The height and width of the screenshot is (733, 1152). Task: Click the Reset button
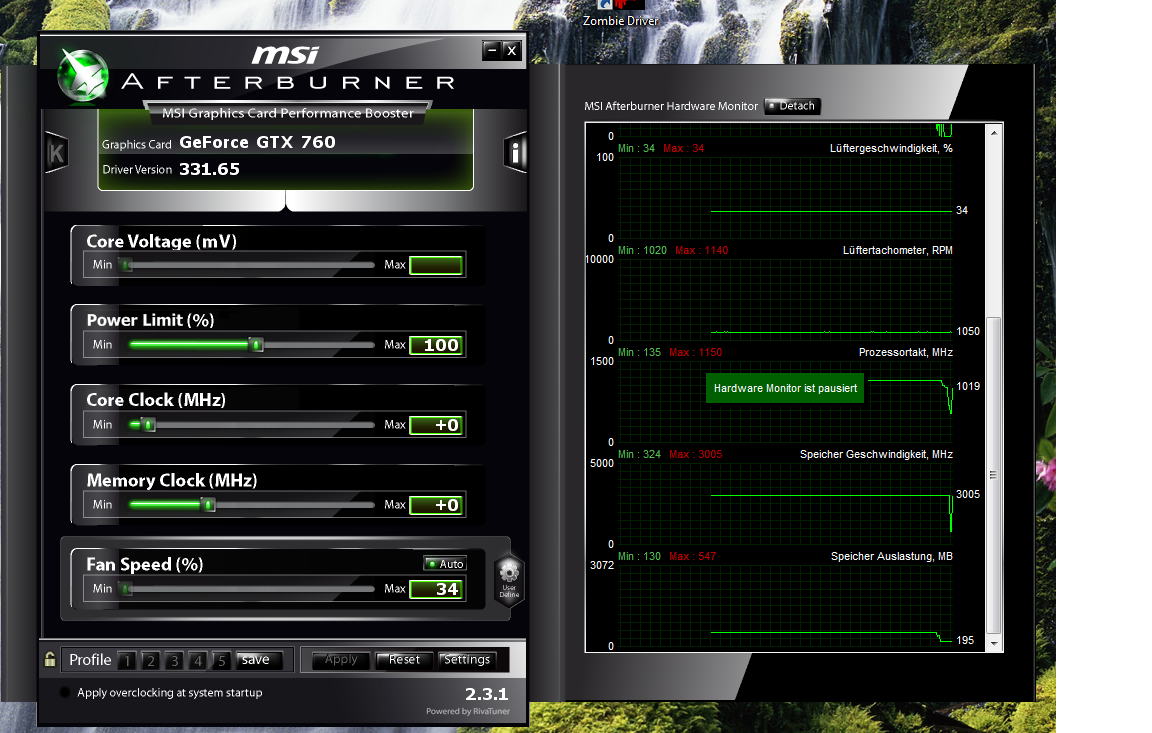pos(404,660)
